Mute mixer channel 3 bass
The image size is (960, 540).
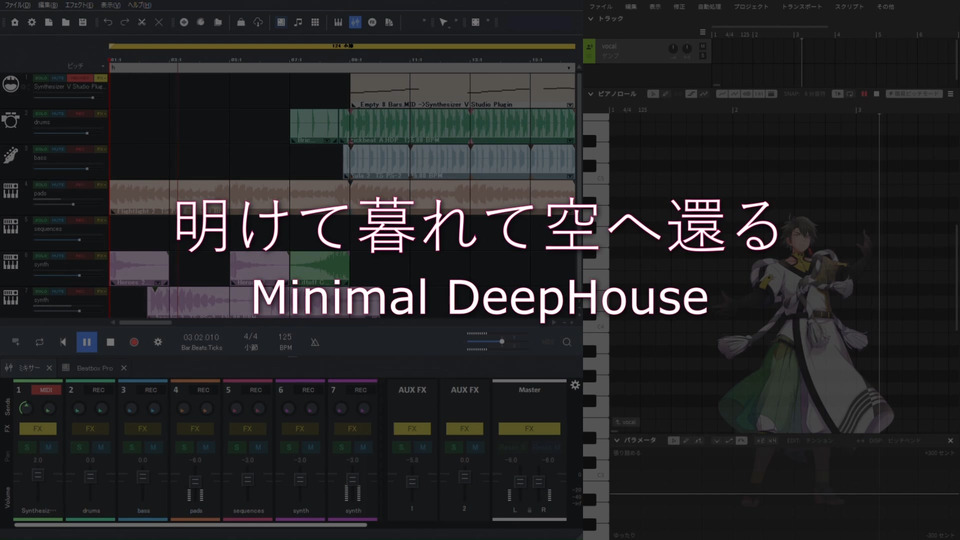(x=153, y=448)
